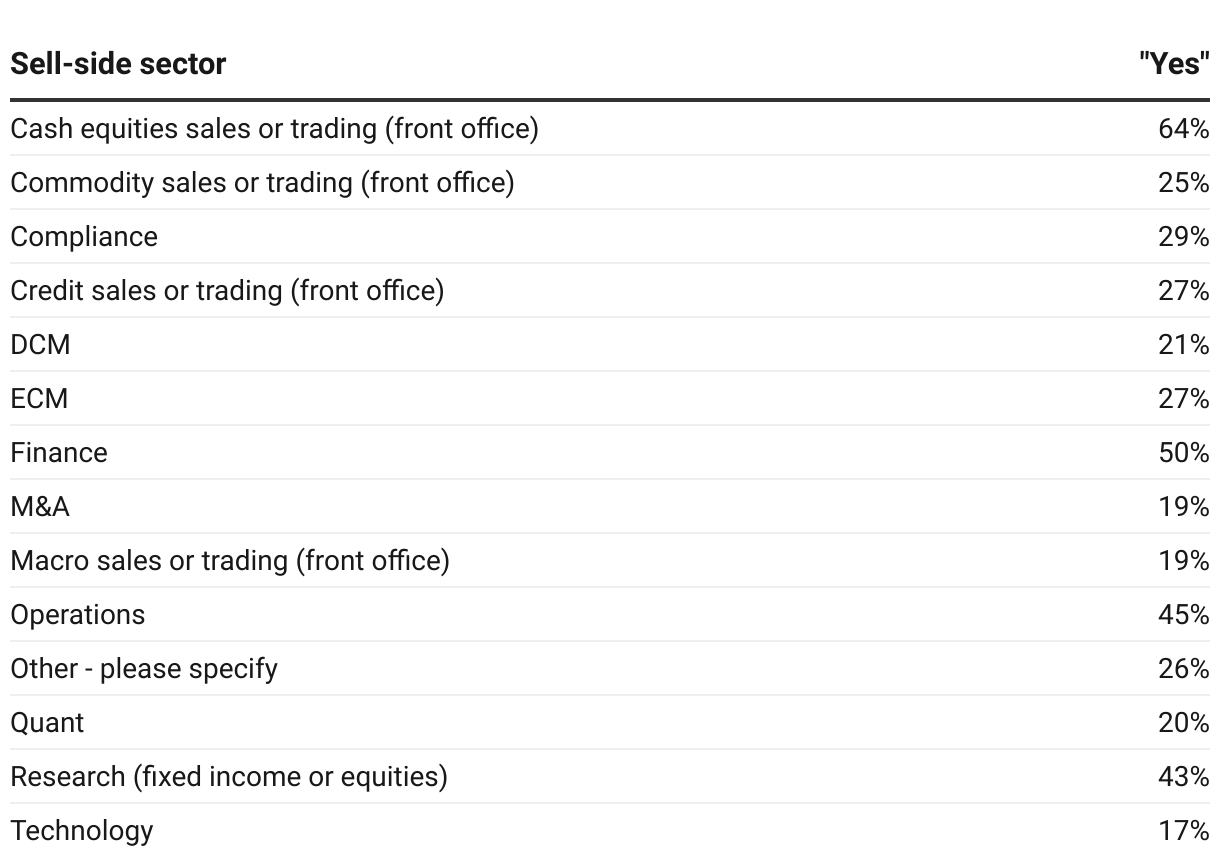Select the Cash equities sales or trading row
Image resolution: width=1220 pixels, height=866 pixels.
[274, 129]
